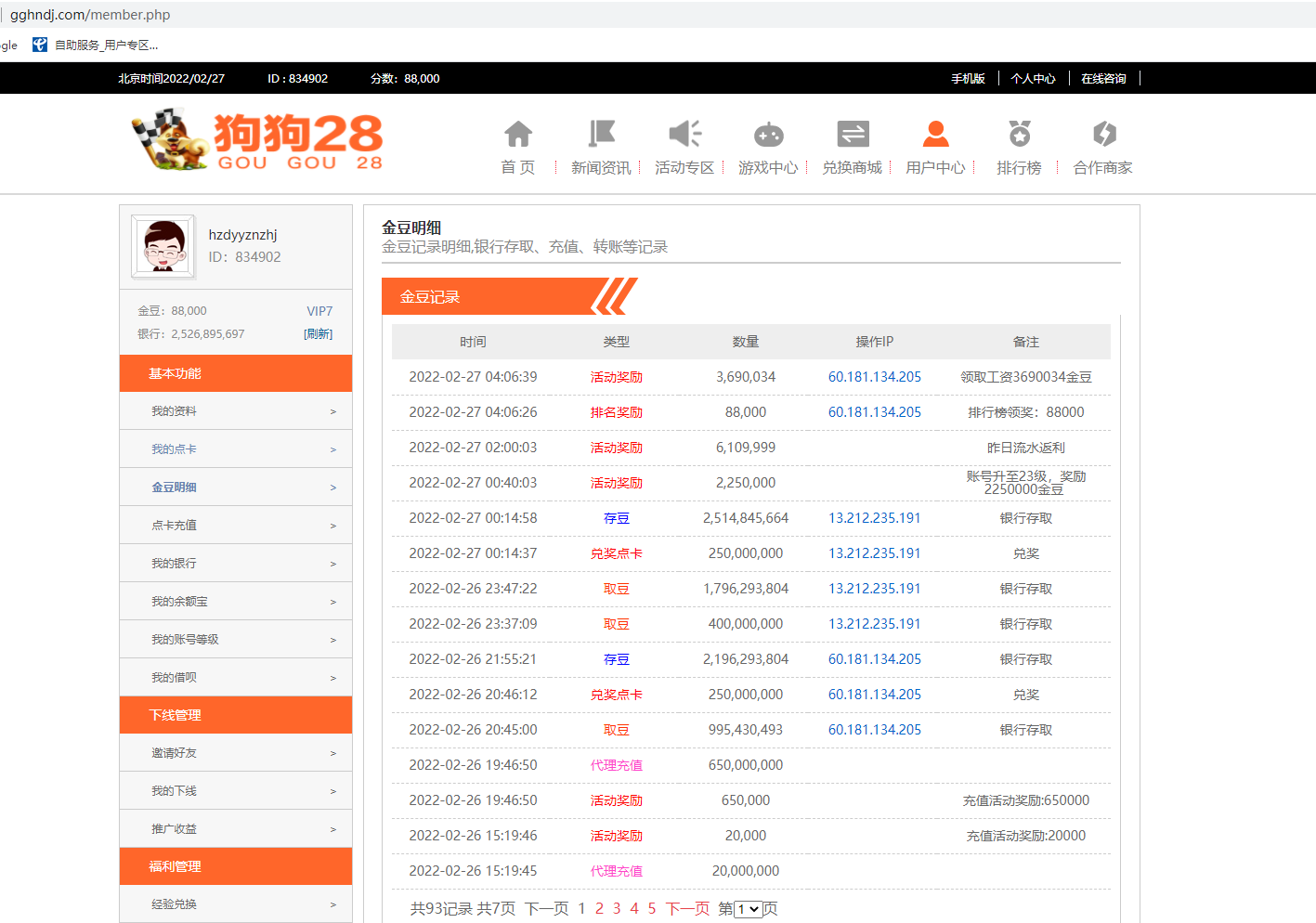Click the leaderboard medal icon

pyautogui.click(x=1019, y=135)
